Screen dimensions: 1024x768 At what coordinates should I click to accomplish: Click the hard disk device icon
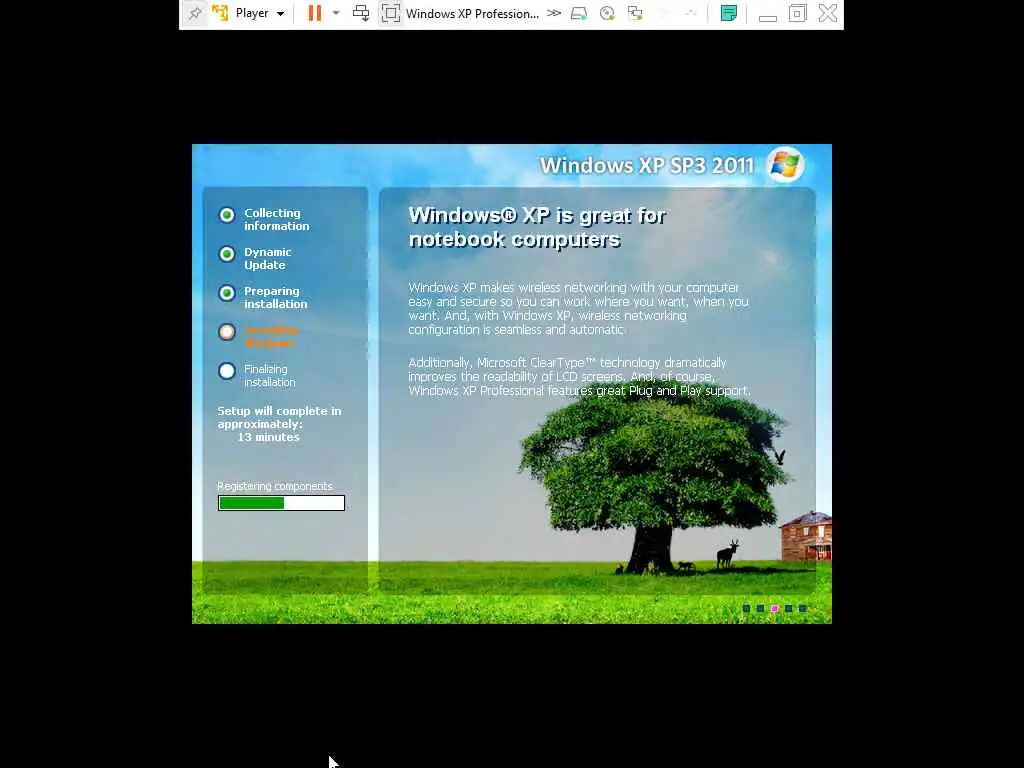[579, 14]
